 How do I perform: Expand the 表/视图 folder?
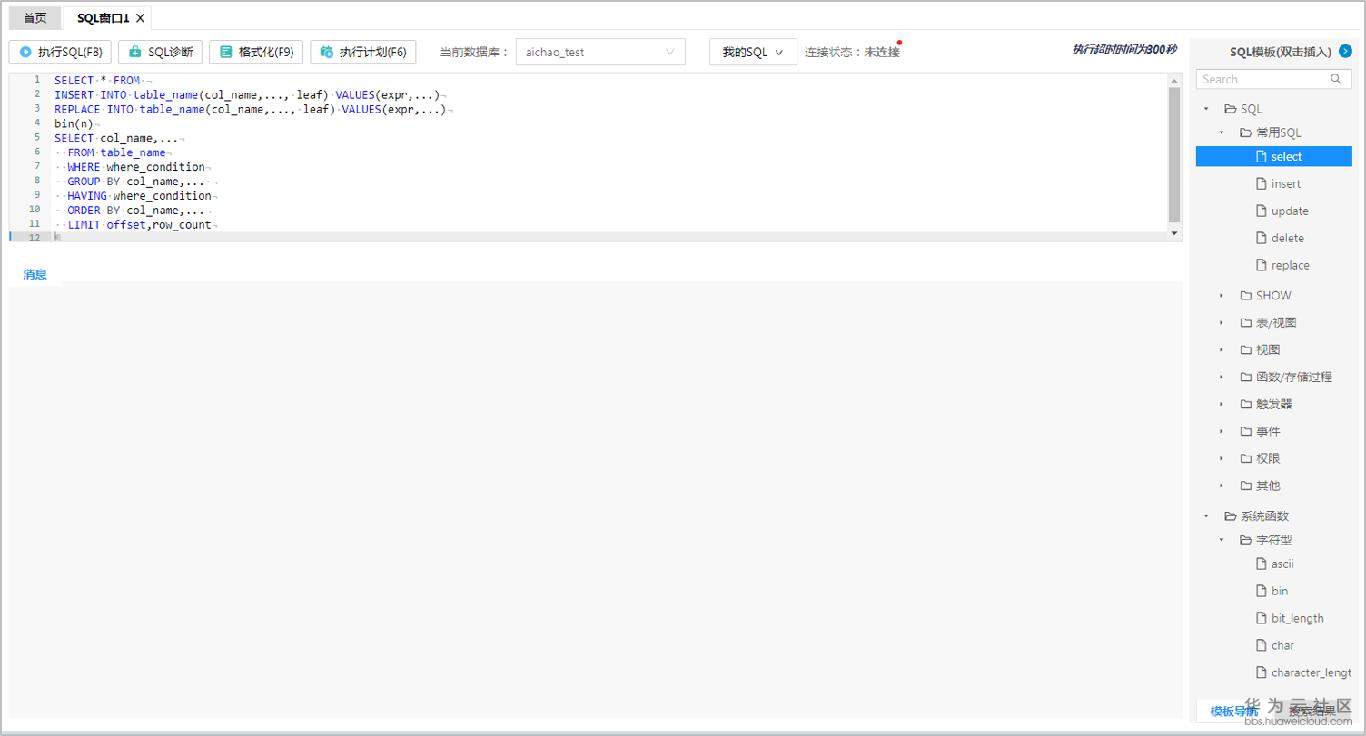(x=1221, y=323)
